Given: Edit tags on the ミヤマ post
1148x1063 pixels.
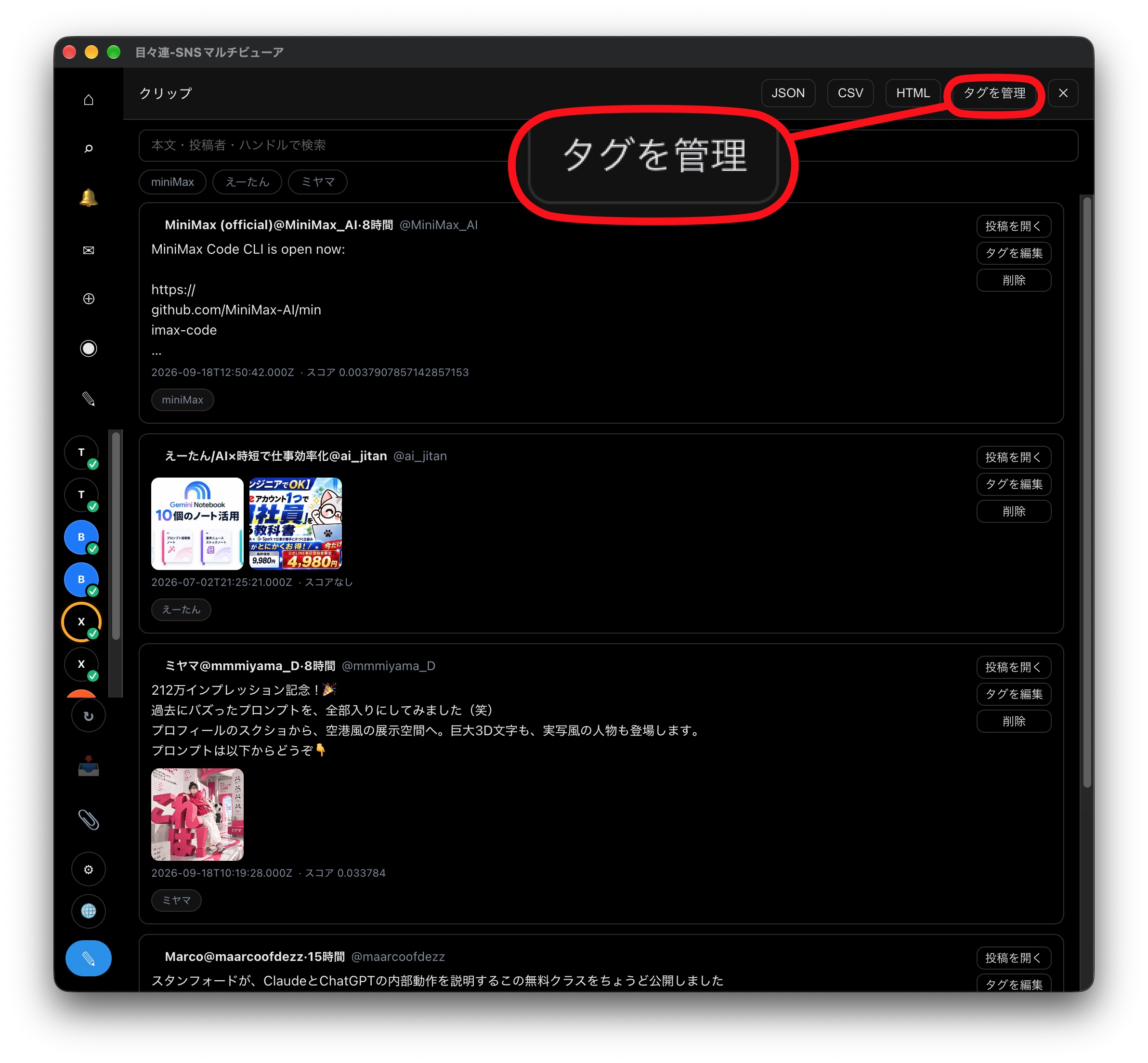Looking at the screenshot, I should 1013,694.
